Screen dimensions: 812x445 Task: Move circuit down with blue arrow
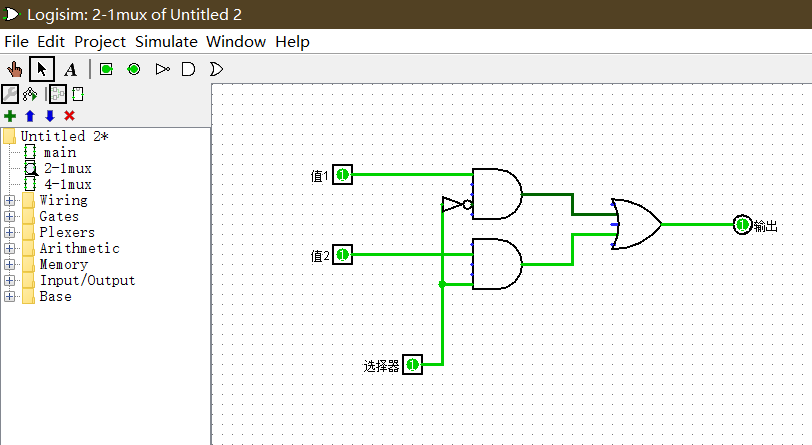50,116
